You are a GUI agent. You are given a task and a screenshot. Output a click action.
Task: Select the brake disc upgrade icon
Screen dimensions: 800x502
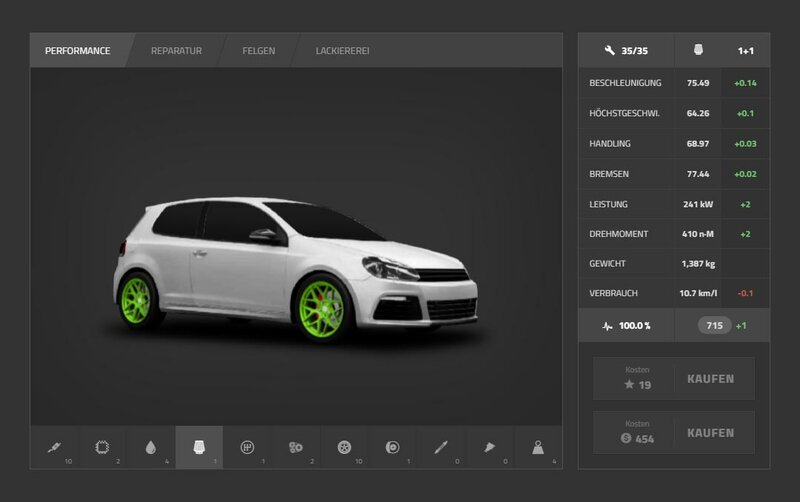(x=393, y=448)
